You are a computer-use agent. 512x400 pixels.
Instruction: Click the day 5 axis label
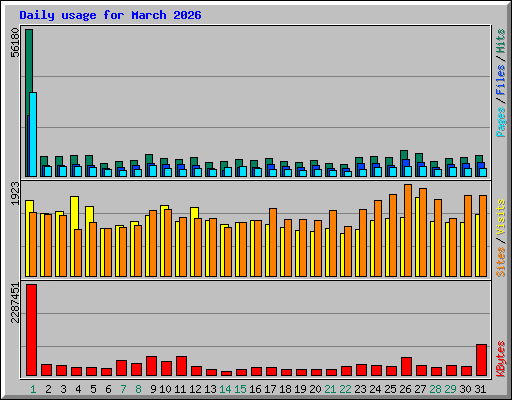[x=93, y=389]
